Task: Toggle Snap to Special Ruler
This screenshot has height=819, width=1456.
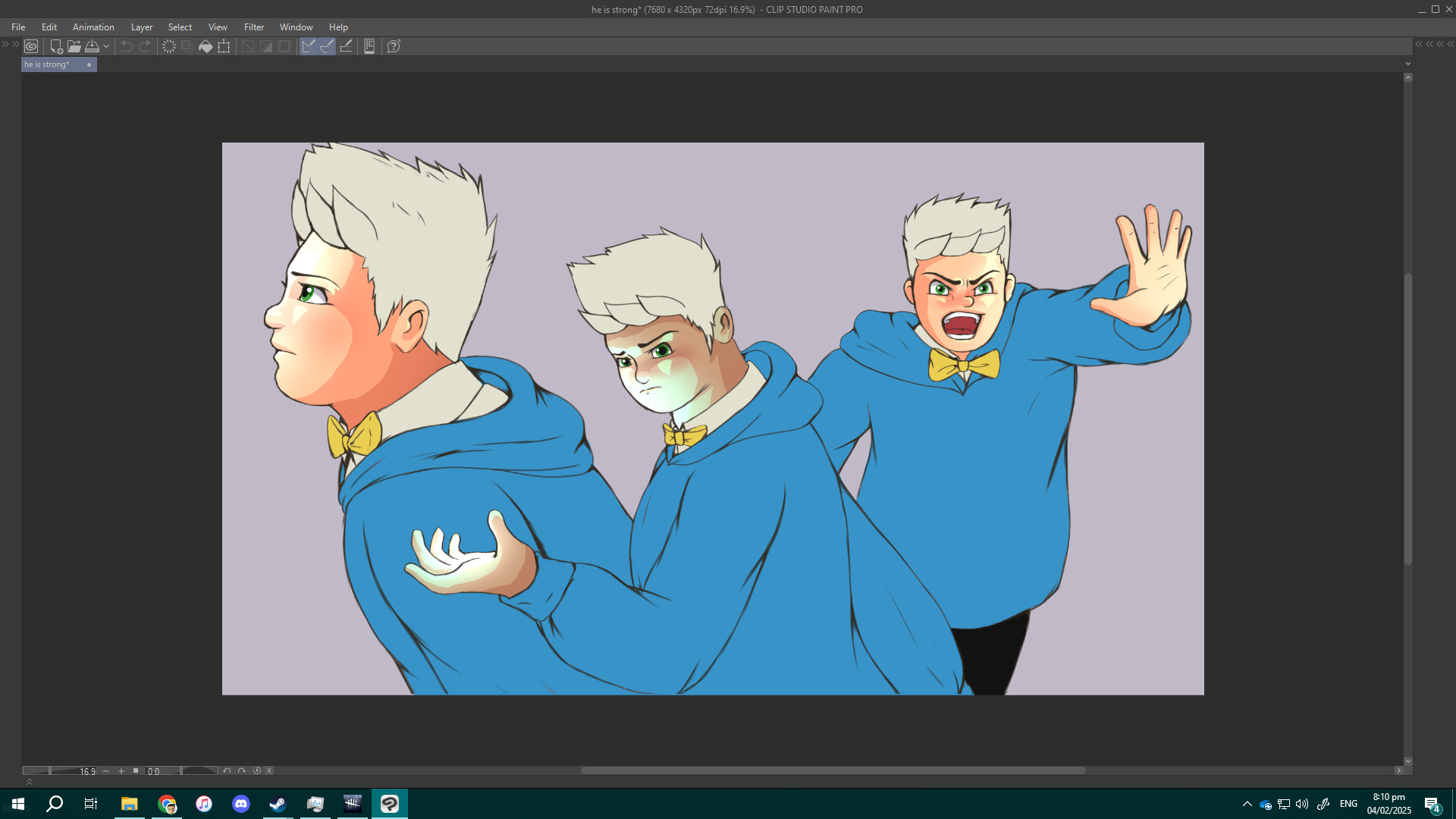Action: click(327, 46)
